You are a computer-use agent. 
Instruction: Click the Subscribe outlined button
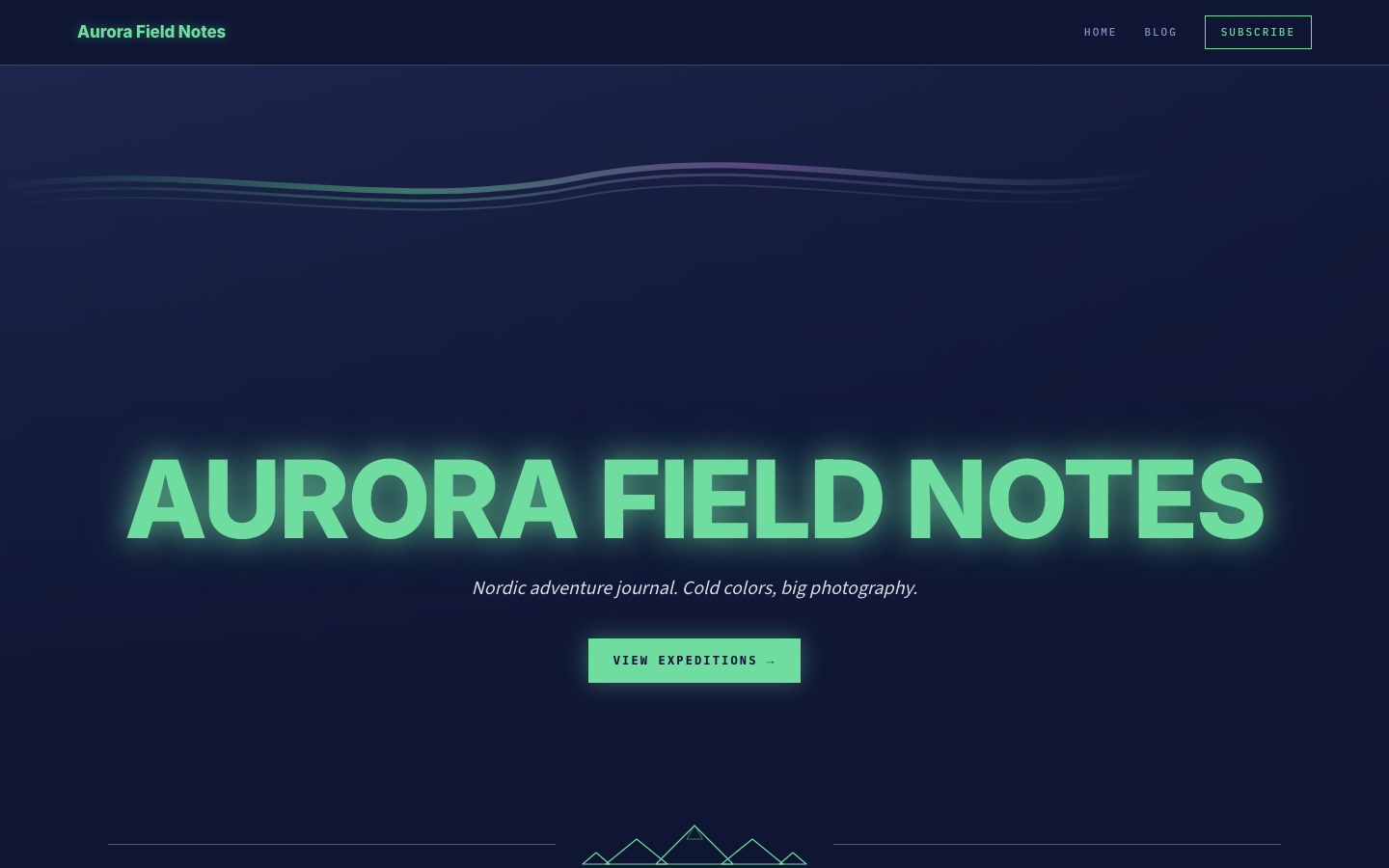[1258, 32]
